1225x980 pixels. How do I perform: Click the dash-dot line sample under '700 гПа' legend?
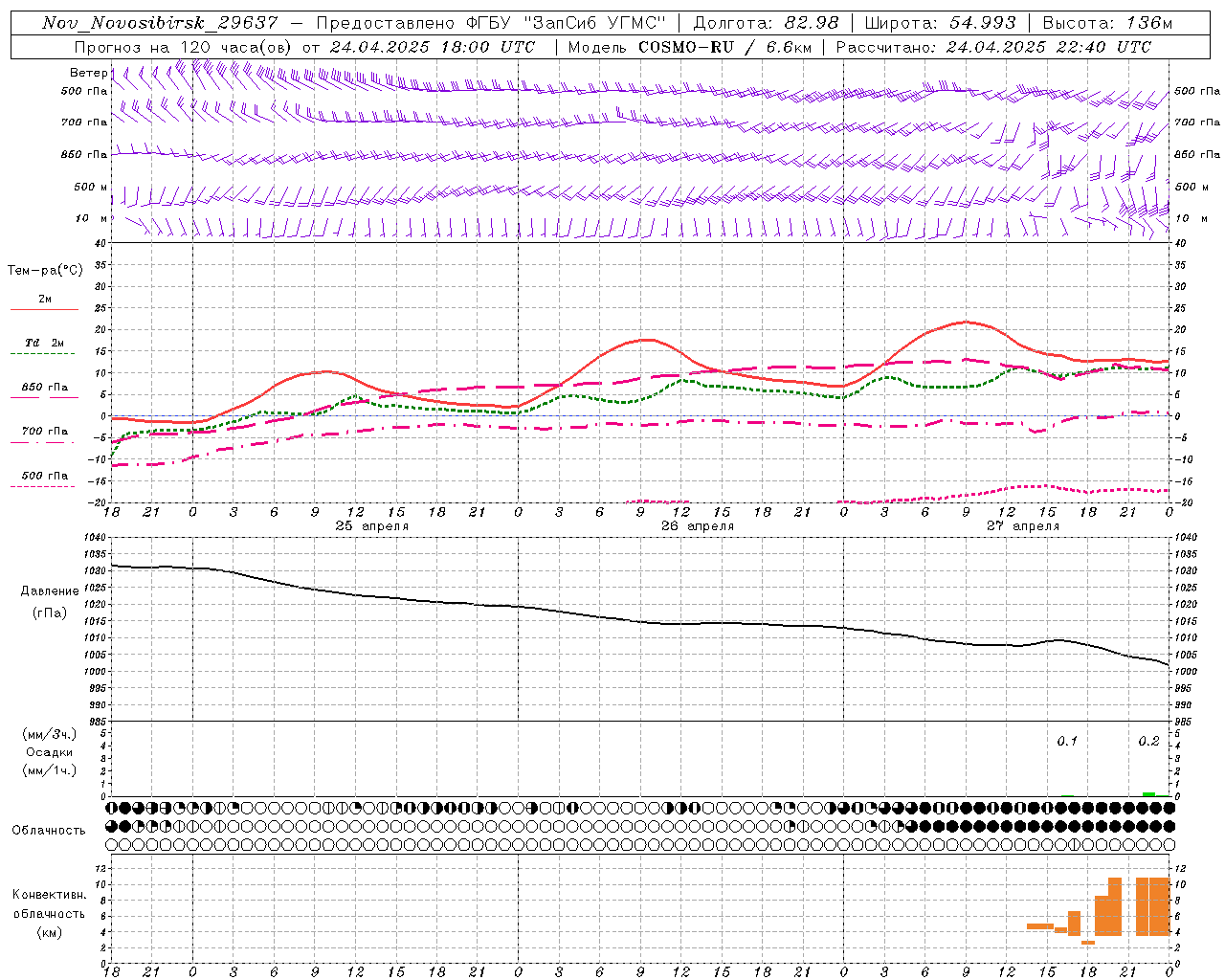[42, 442]
